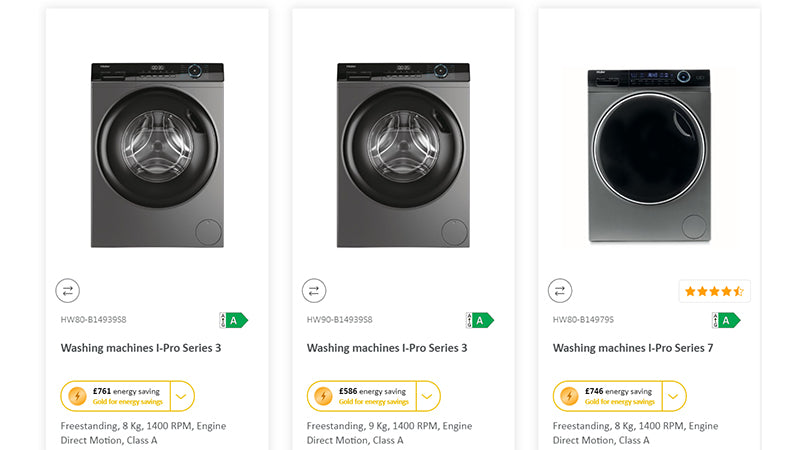Expand the £746 energy saving dropdown
The width and height of the screenshot is (800, 450).
(x=674, y=396)
